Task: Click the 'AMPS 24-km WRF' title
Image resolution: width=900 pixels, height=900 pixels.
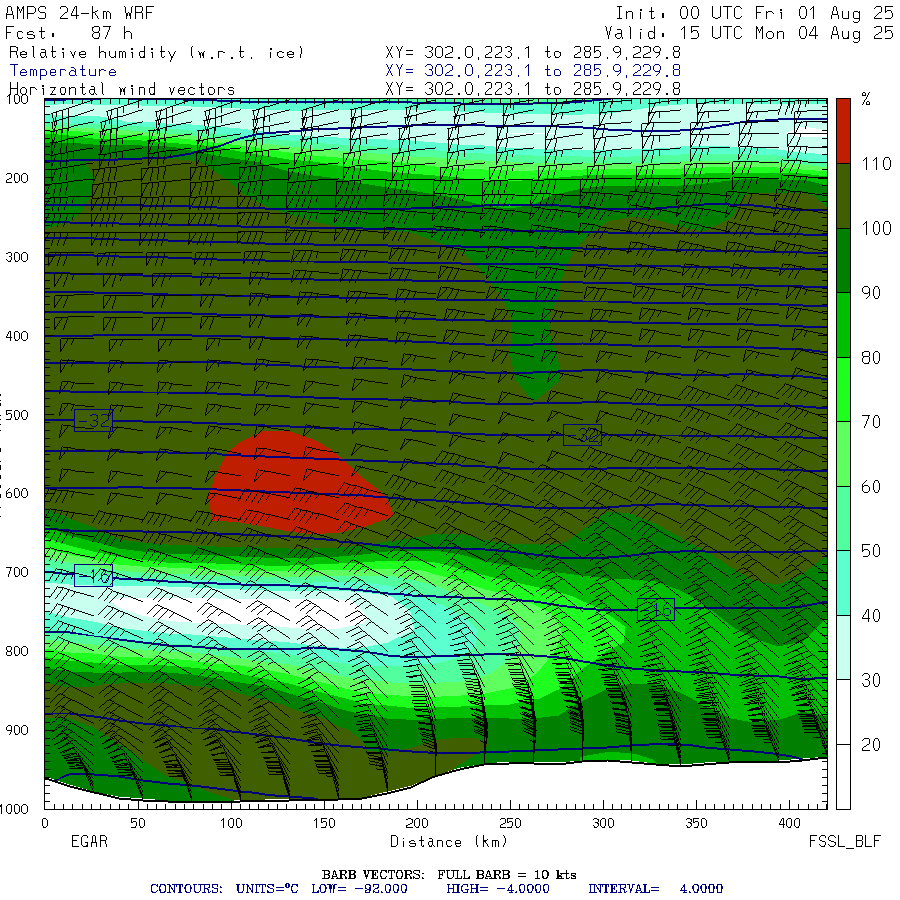Action: coord(79,13)
